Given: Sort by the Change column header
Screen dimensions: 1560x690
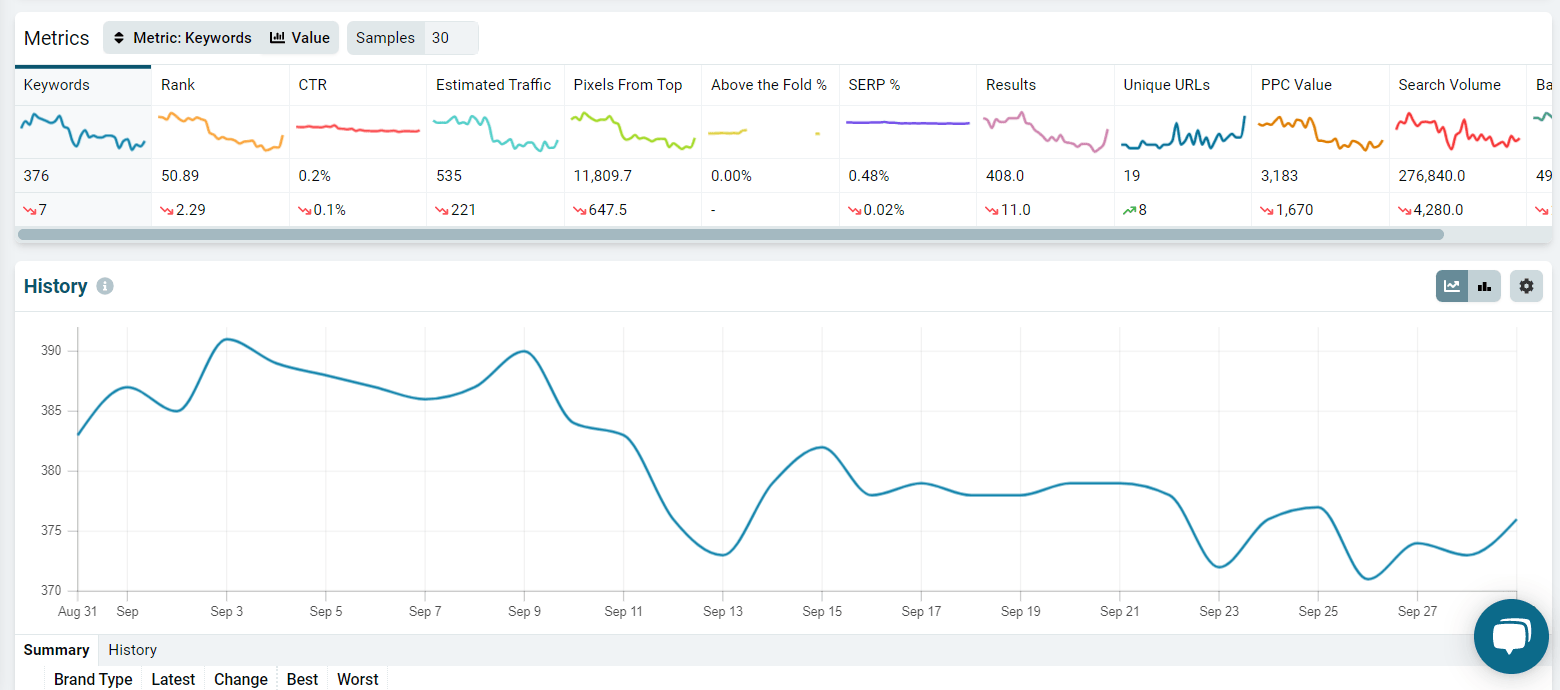Looking at the screenshot, I should (241, 679).
